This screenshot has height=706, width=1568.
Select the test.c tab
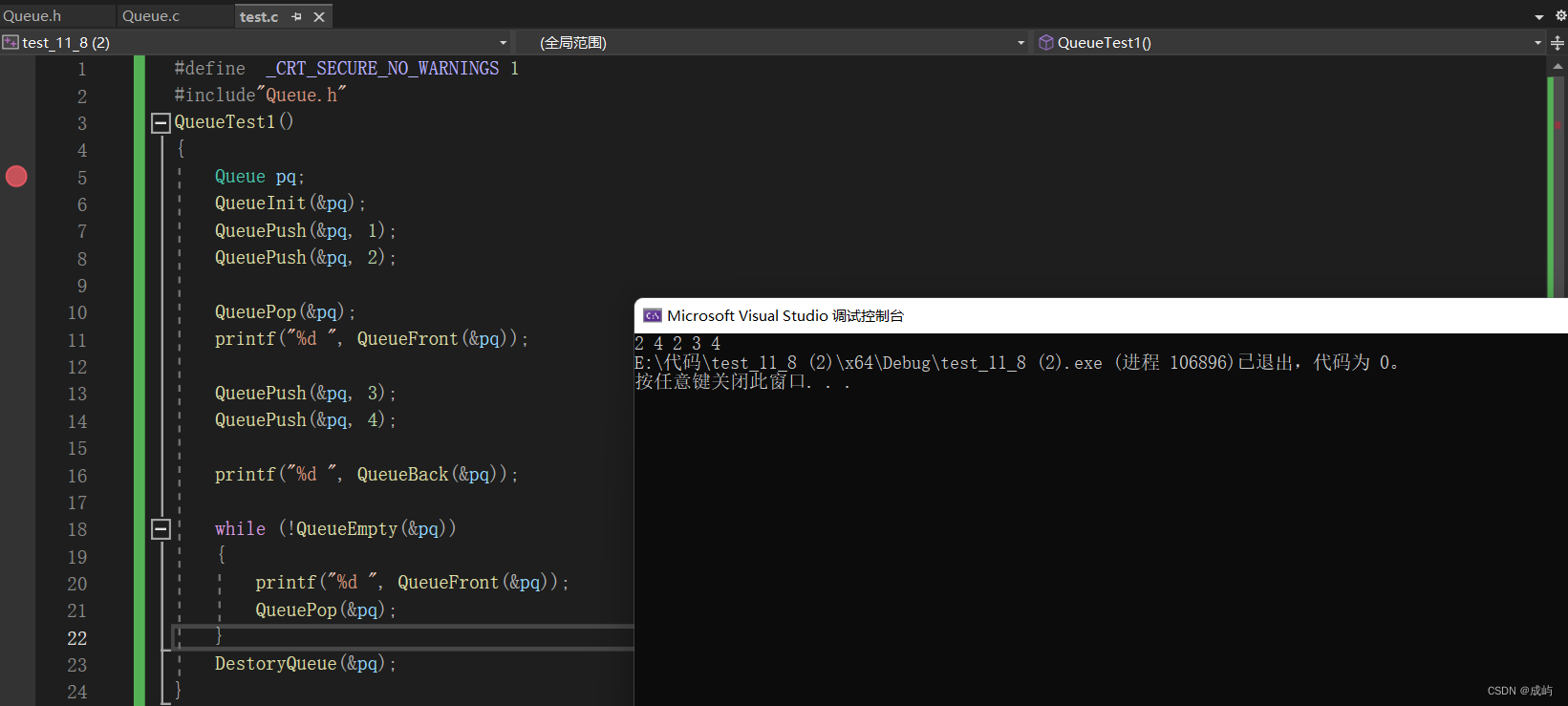pyautogui.click(x=259, y=16)
